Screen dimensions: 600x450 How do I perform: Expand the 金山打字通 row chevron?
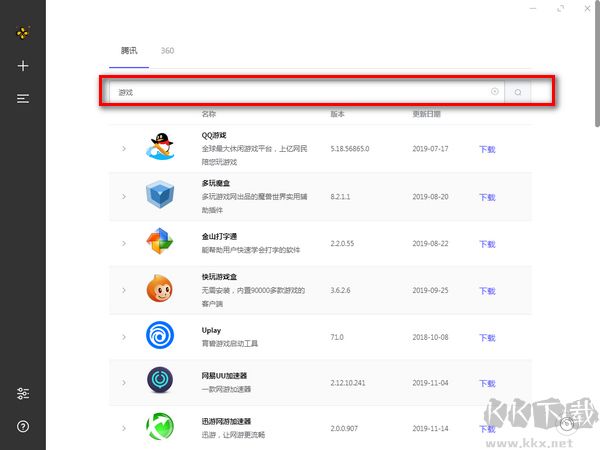click(x=124, y=243)
